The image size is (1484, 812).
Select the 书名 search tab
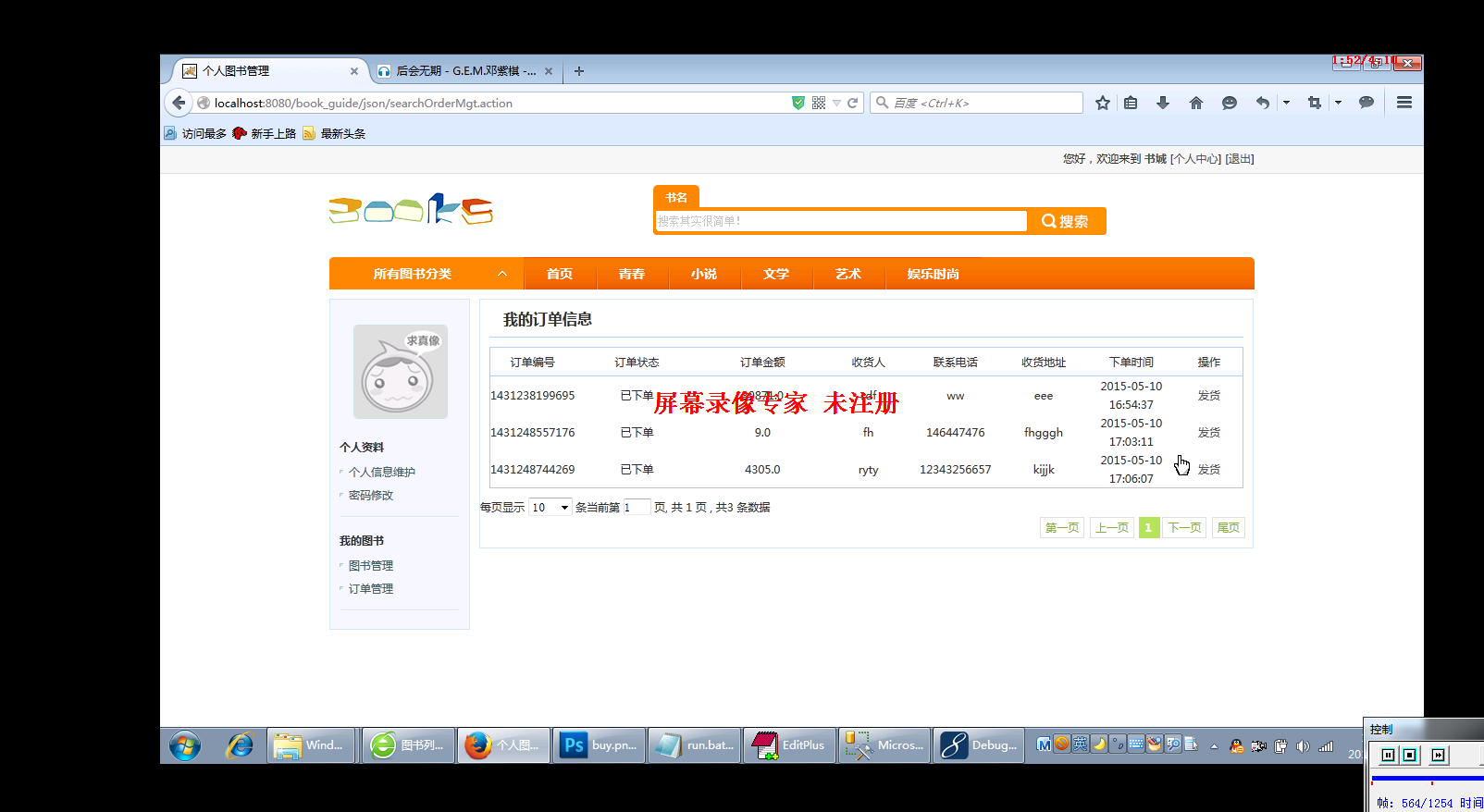(676, 197)
